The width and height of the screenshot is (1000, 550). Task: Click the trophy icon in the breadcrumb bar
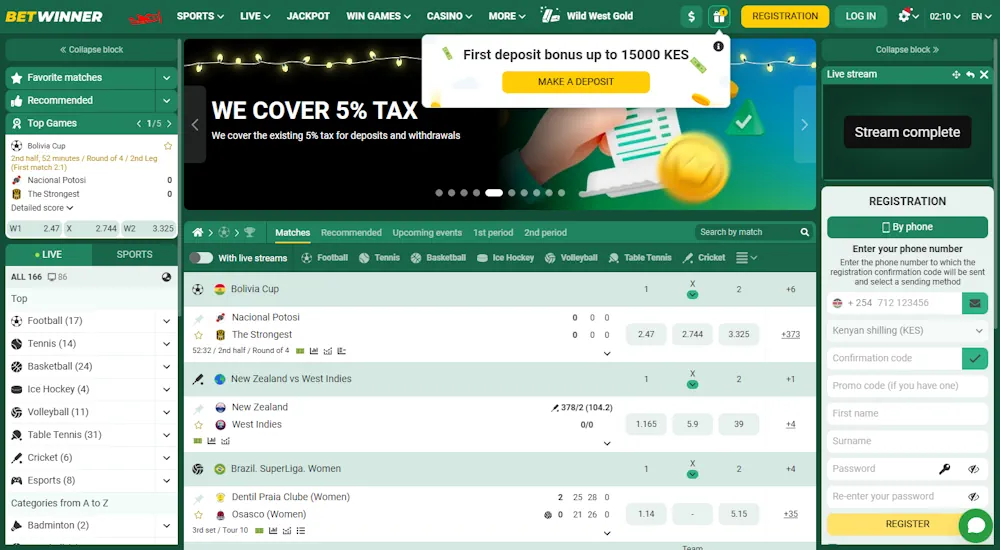click(x=249, y=233)
